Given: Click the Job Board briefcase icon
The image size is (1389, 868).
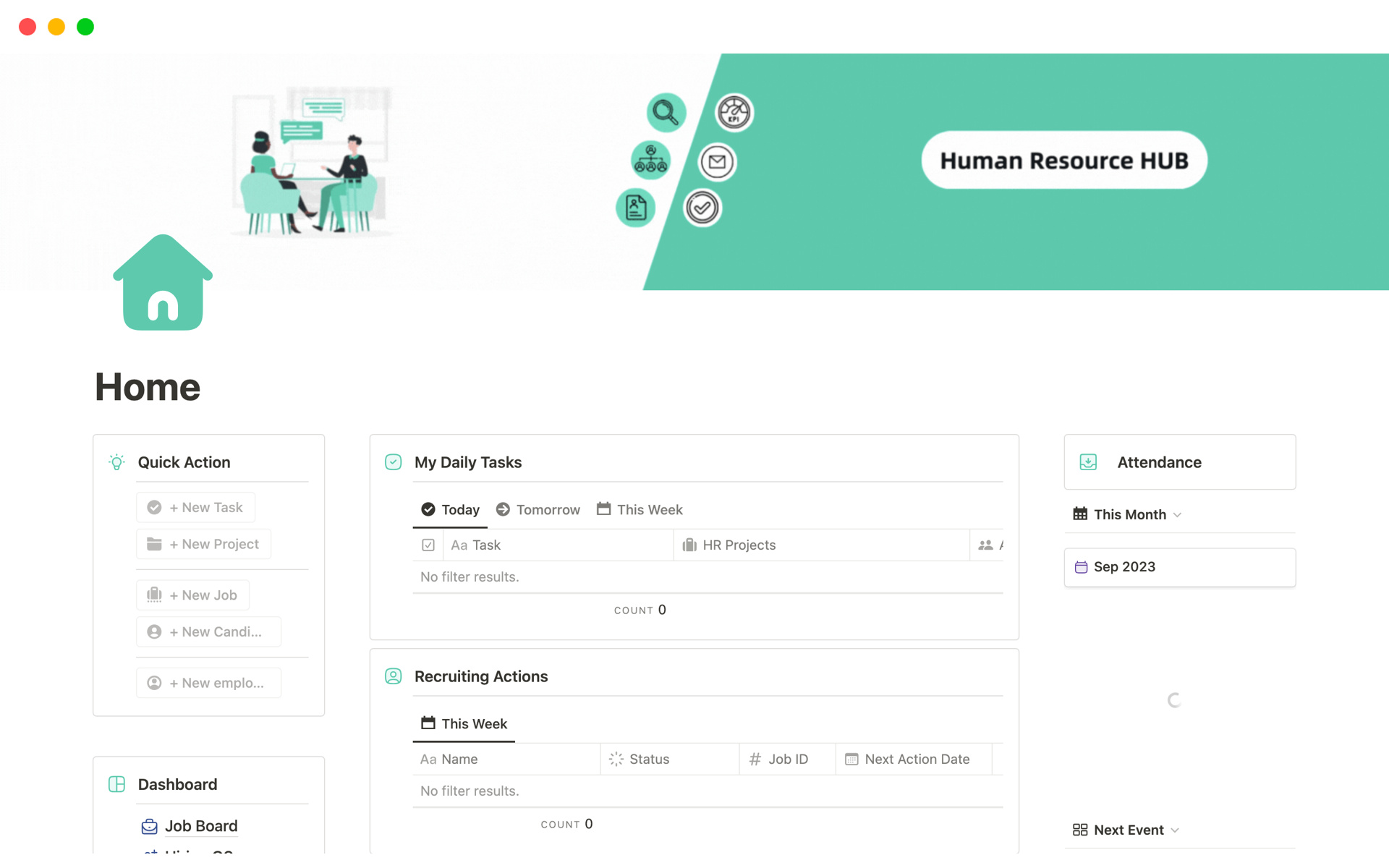Looking at the screenshot, I should tap(149, 826).
